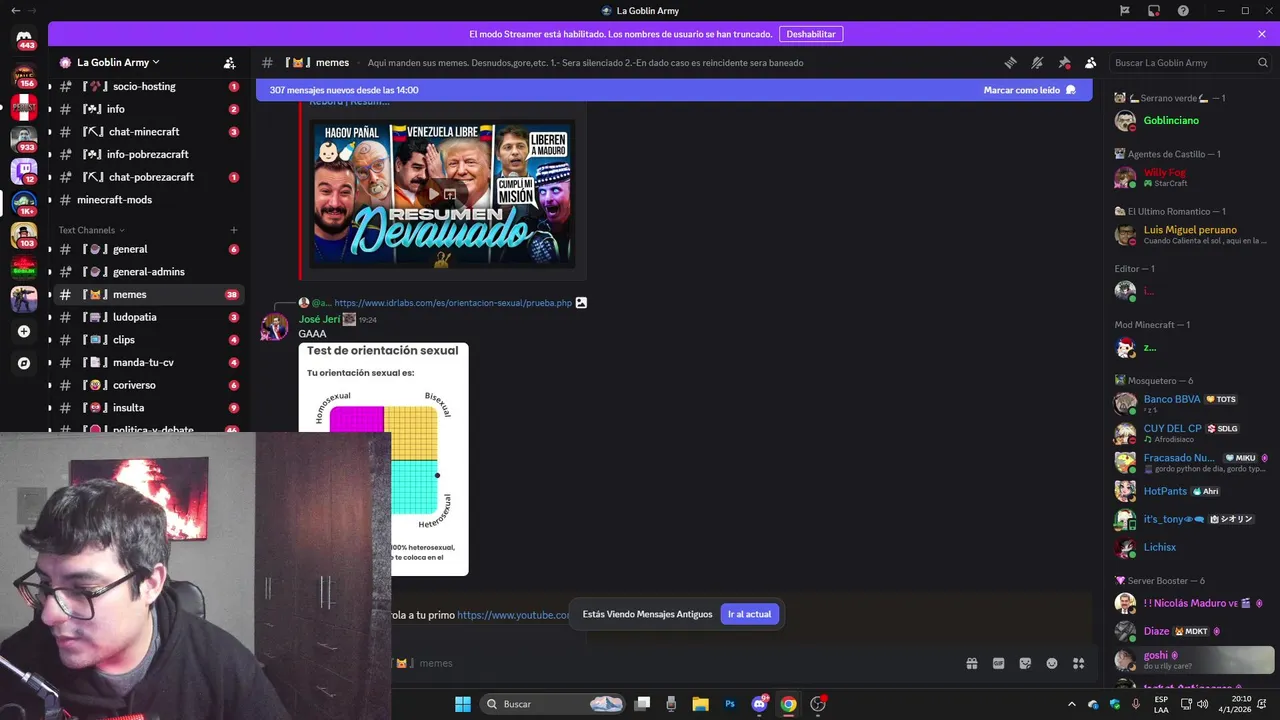Open the apps icon in message bar
This screenshot has width=1280, height=720.
click(1078, 663)
